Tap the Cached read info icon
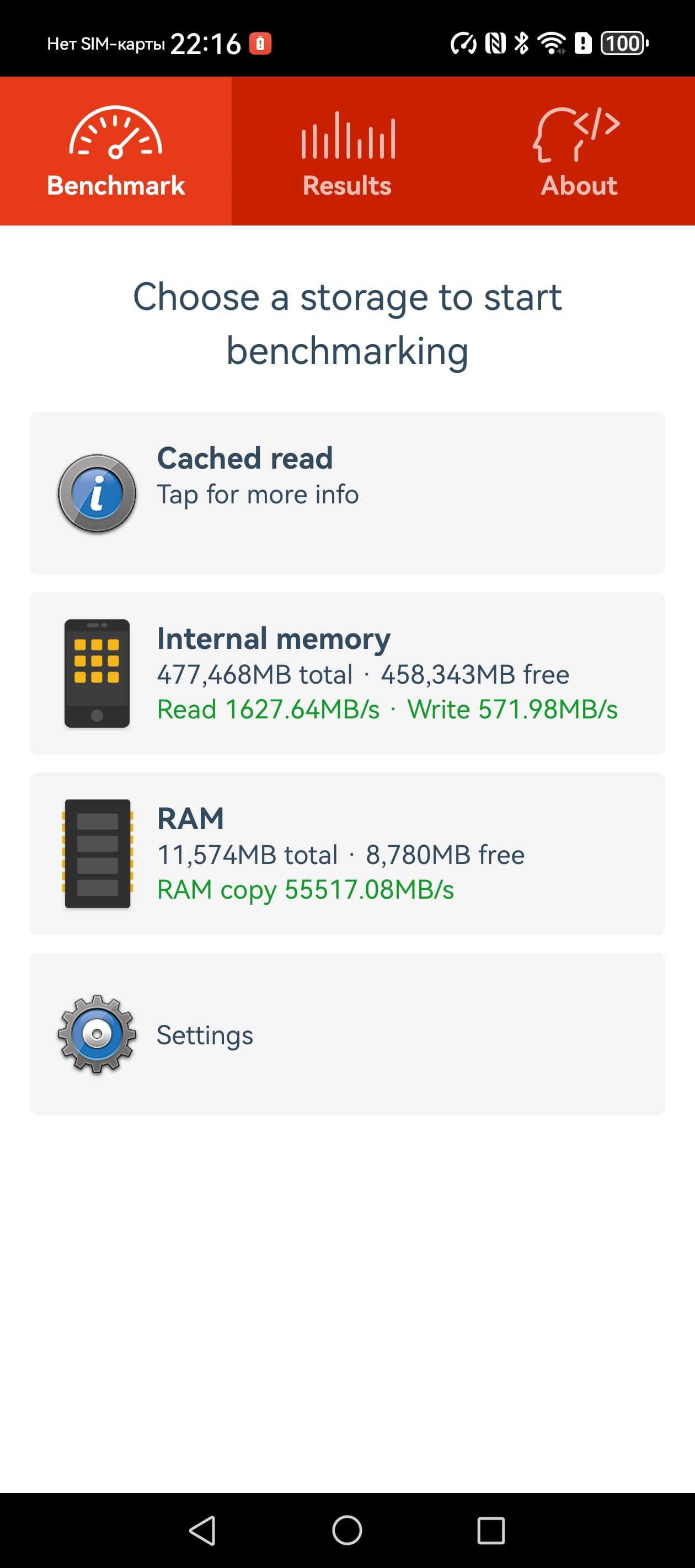Viewport: 695px width, 1568px height. [x=97, y=493]
